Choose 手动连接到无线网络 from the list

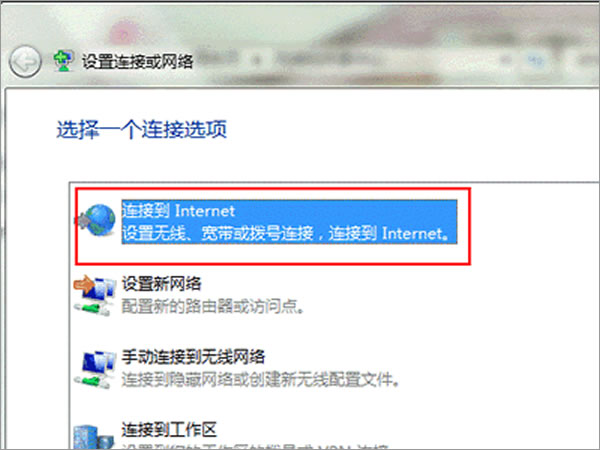point(193,357)
